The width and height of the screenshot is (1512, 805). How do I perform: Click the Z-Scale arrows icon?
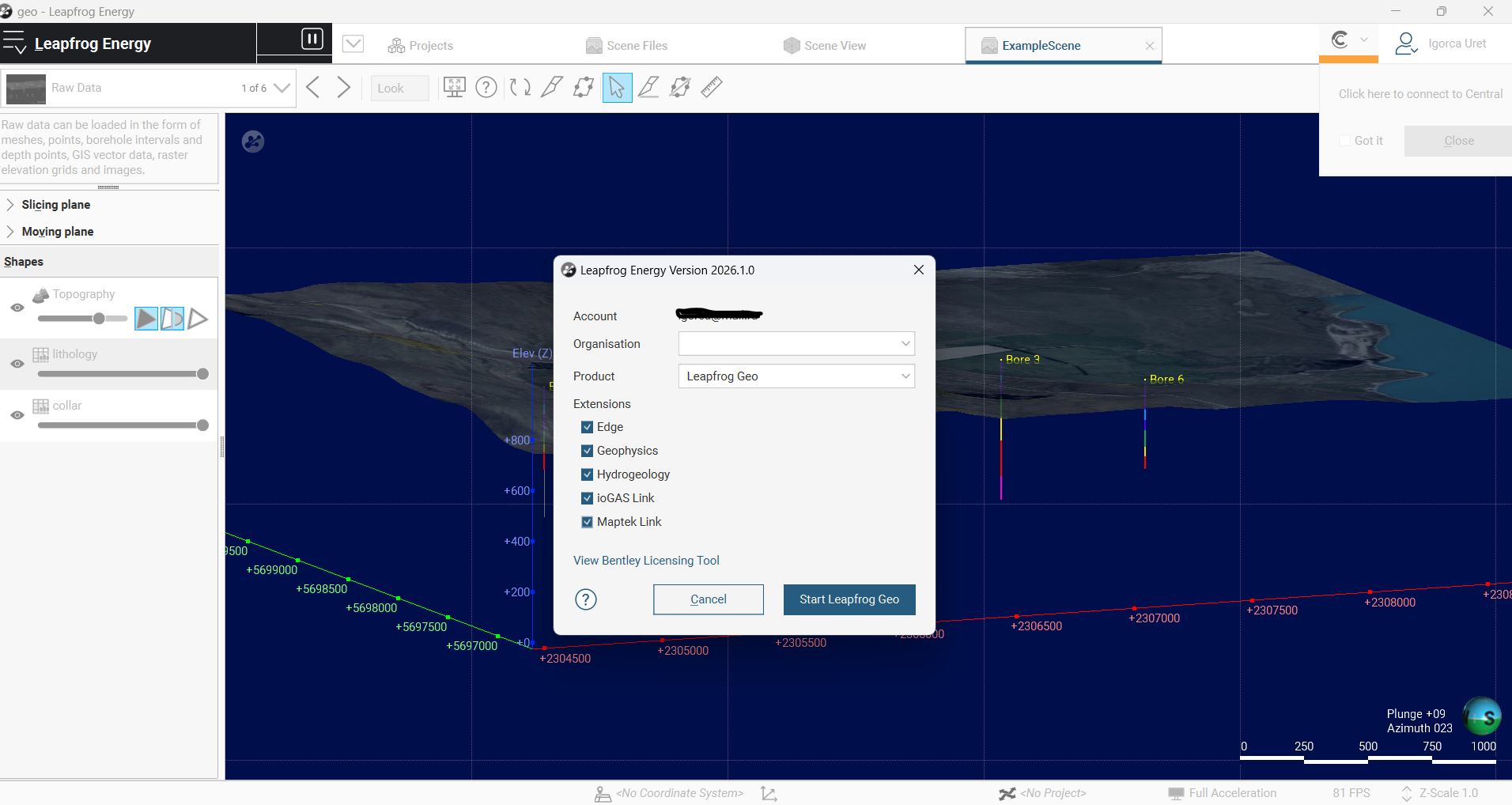click(x=1407, y=793)
